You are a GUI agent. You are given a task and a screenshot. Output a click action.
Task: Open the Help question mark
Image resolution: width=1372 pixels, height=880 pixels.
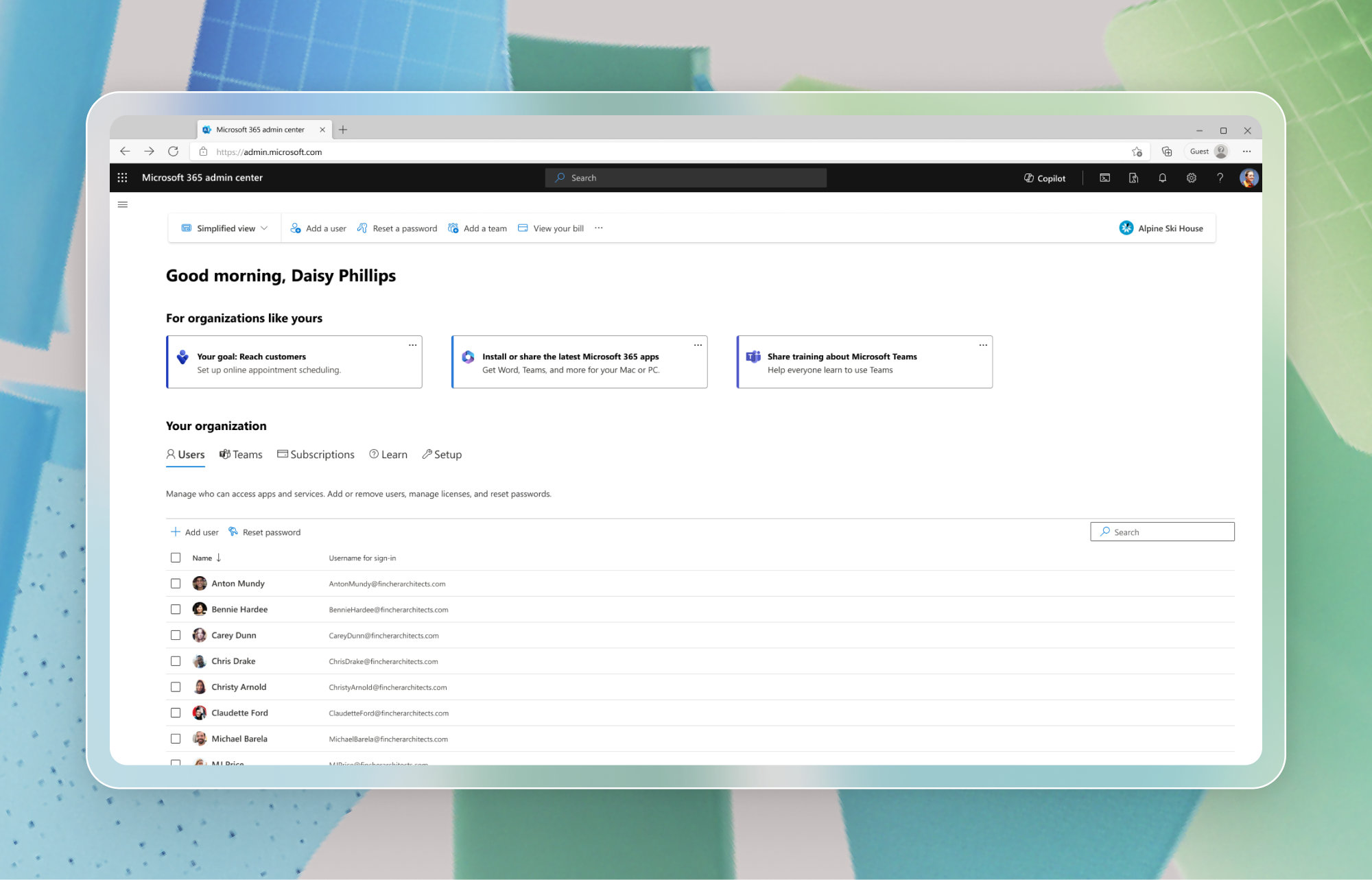click(1220, 178)
